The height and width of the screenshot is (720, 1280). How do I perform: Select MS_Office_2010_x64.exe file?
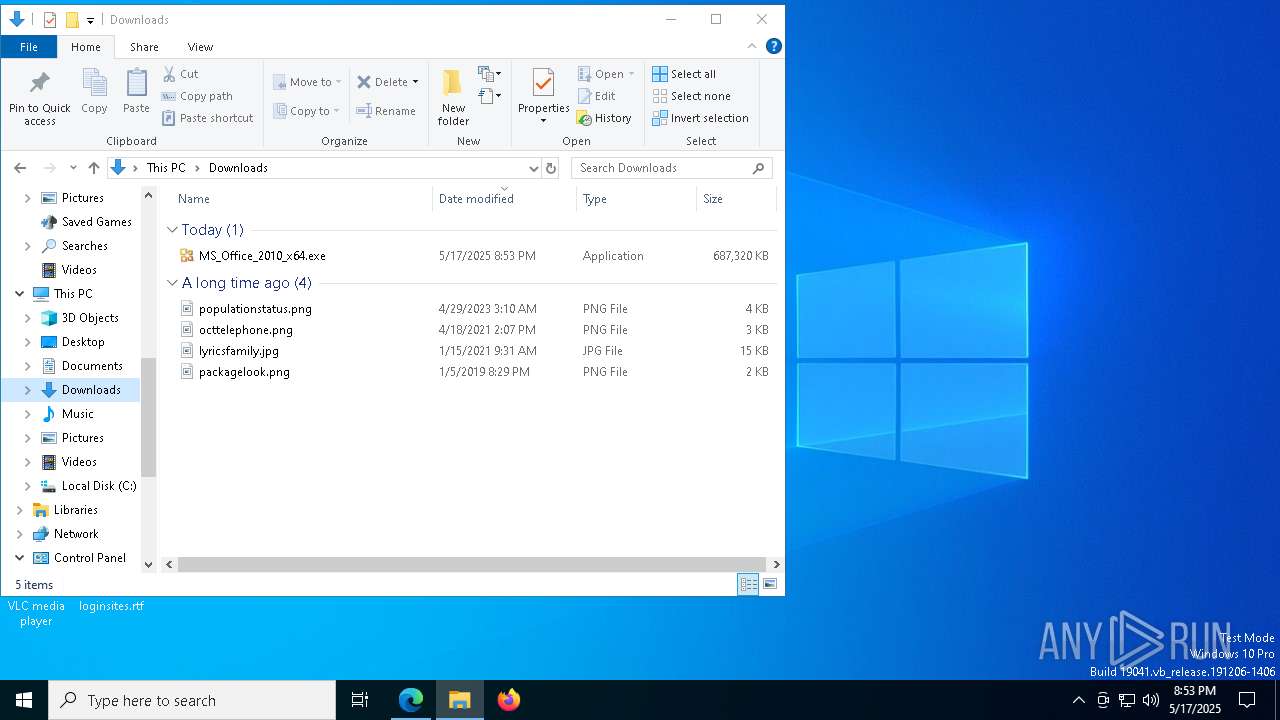click(474, 256)
